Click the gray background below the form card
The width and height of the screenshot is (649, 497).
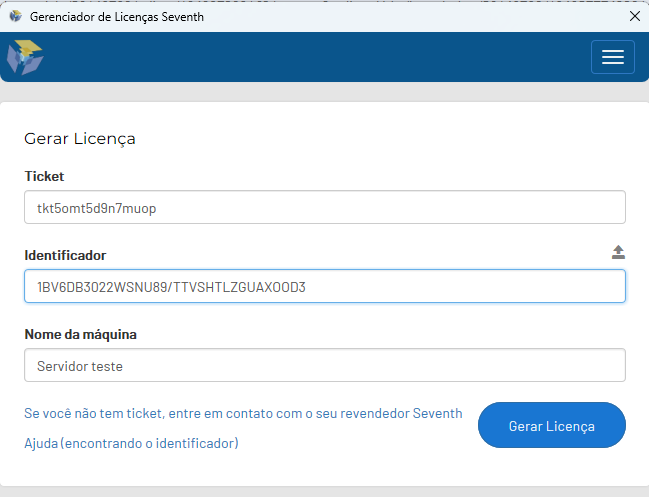324,491
